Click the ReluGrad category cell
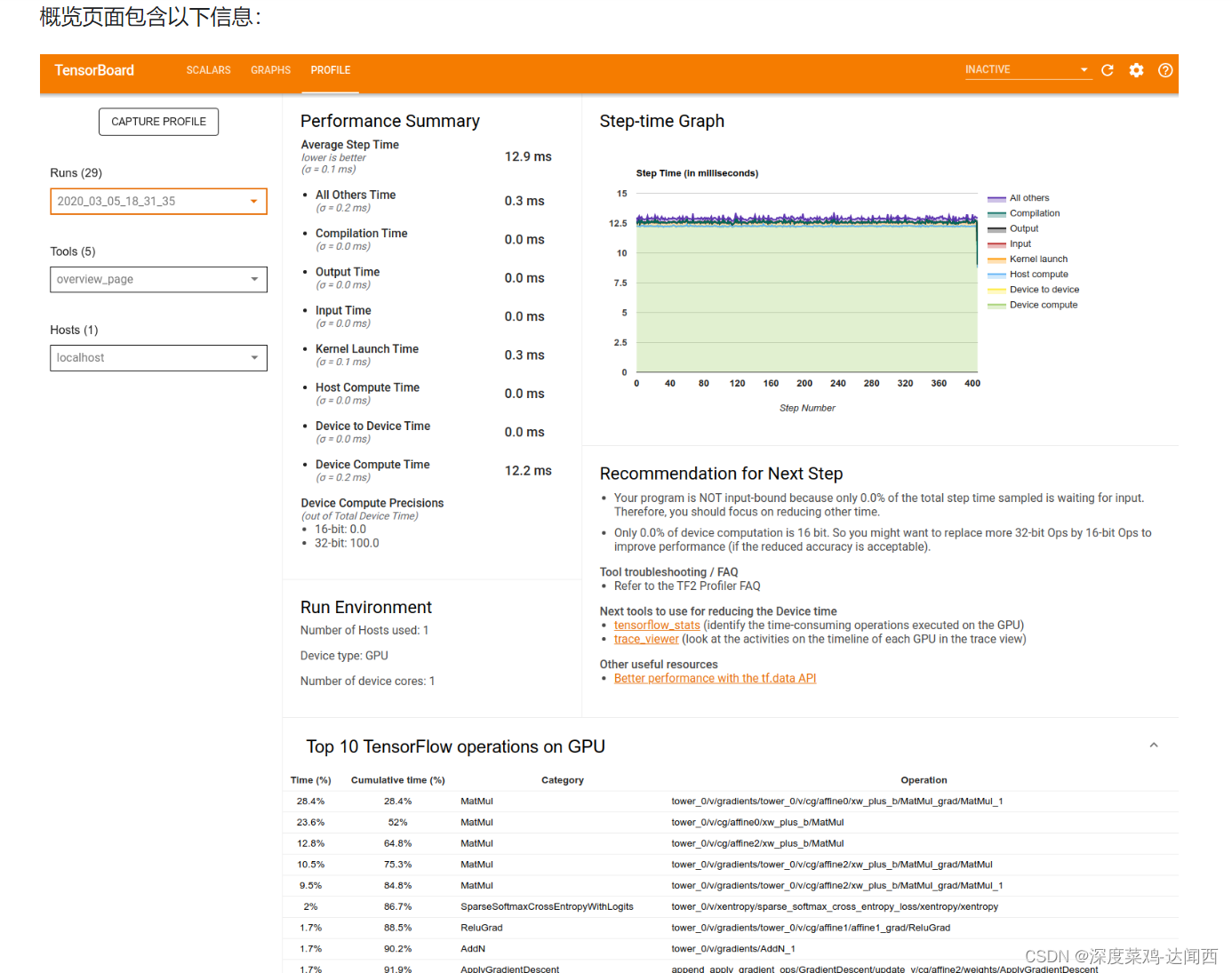The height and width of the screenshot is (973, 1232). click(x=482, y=928)
